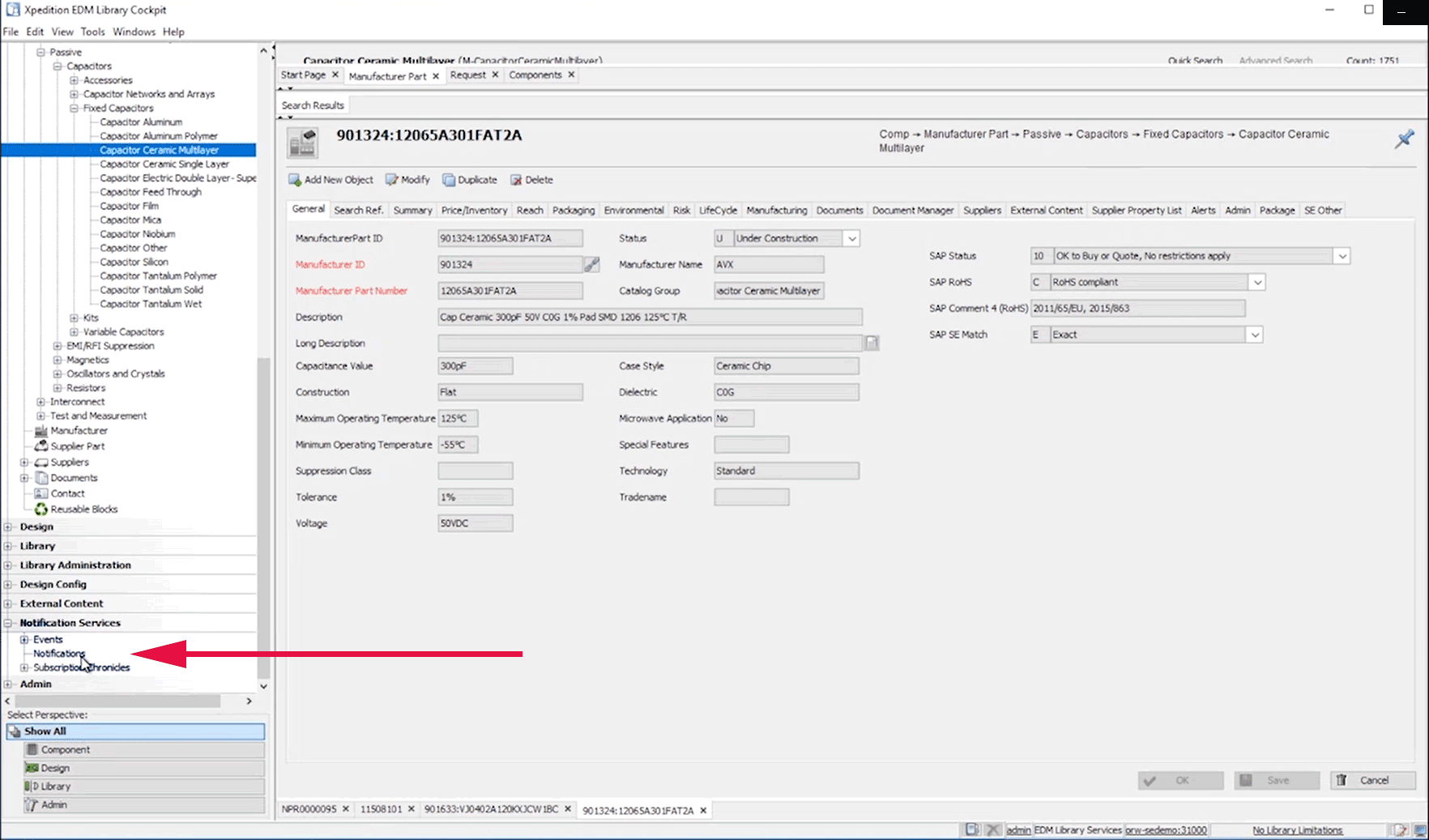Expand the Library Administration section
This screenshot has height=840, width=1429.
click(8, 565)
